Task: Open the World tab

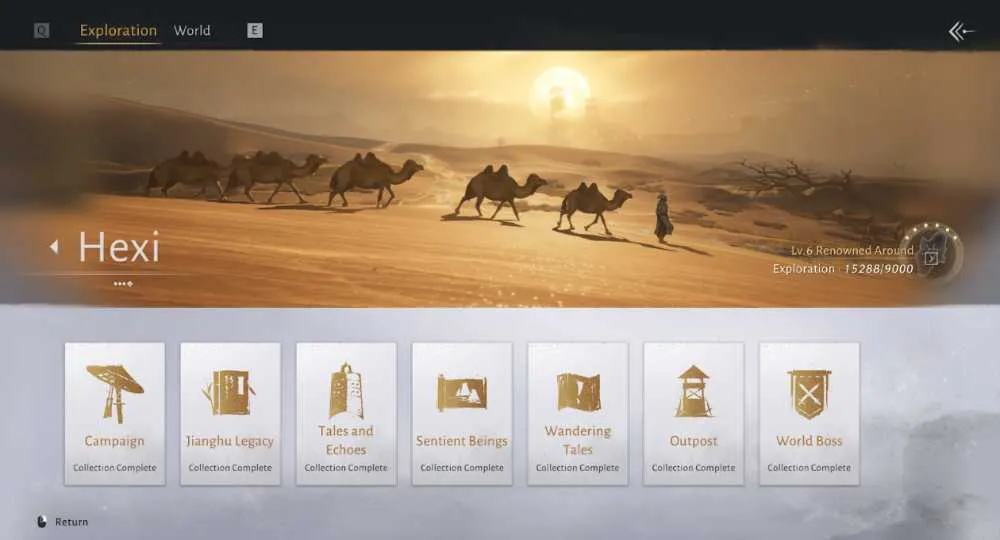Action: 192,31
